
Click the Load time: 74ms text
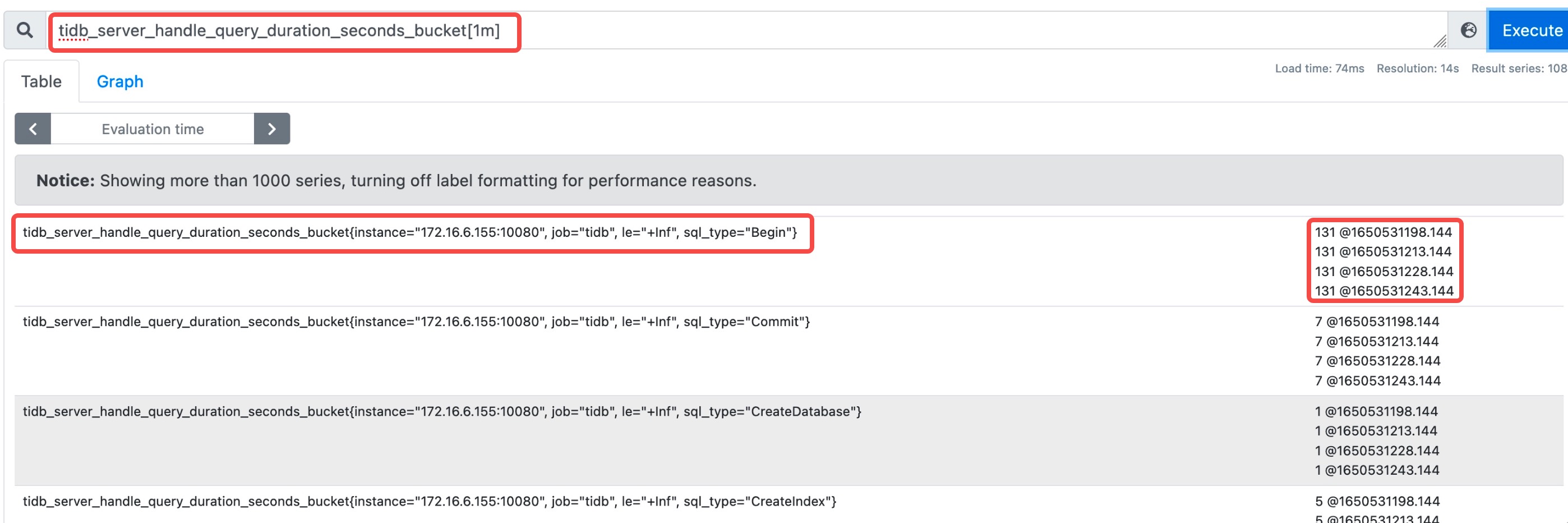point(1319,69)
